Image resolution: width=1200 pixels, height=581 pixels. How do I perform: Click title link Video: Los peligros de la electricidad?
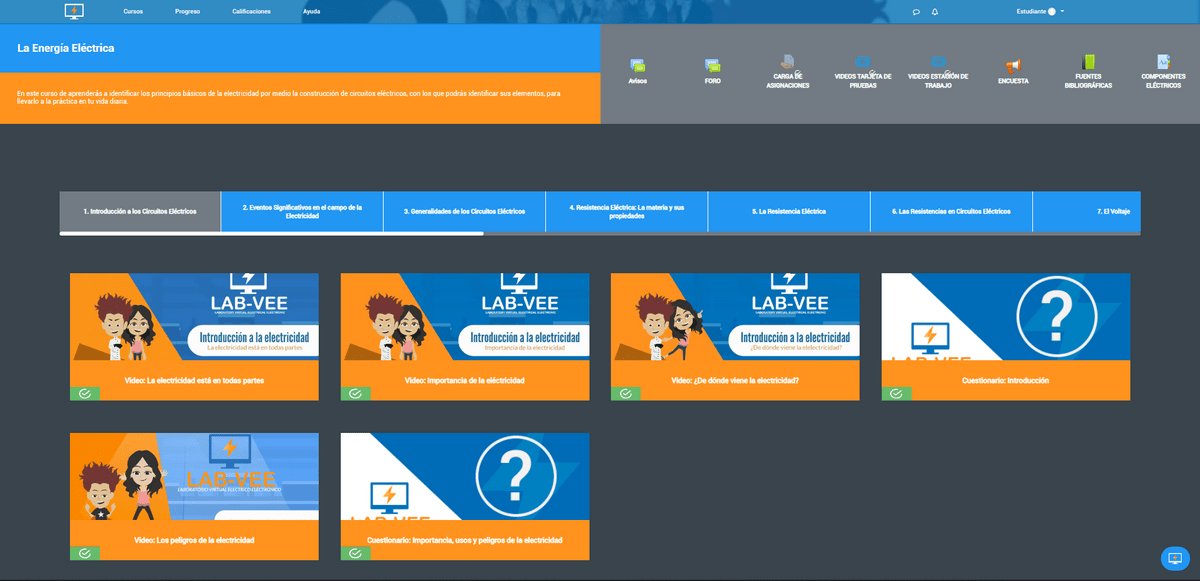point(195,540)
